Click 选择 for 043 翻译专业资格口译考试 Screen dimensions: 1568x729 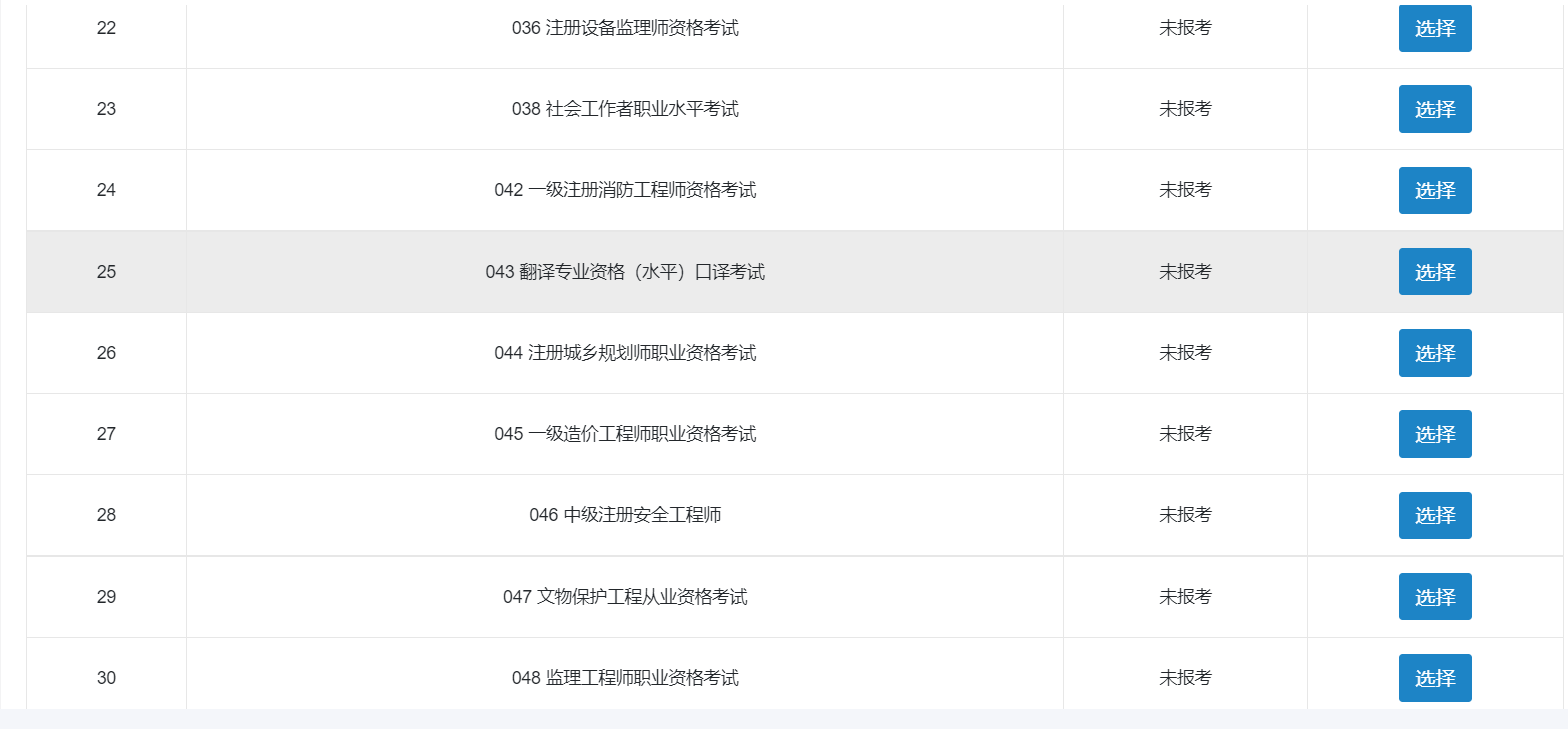[x=1435, y=271]
